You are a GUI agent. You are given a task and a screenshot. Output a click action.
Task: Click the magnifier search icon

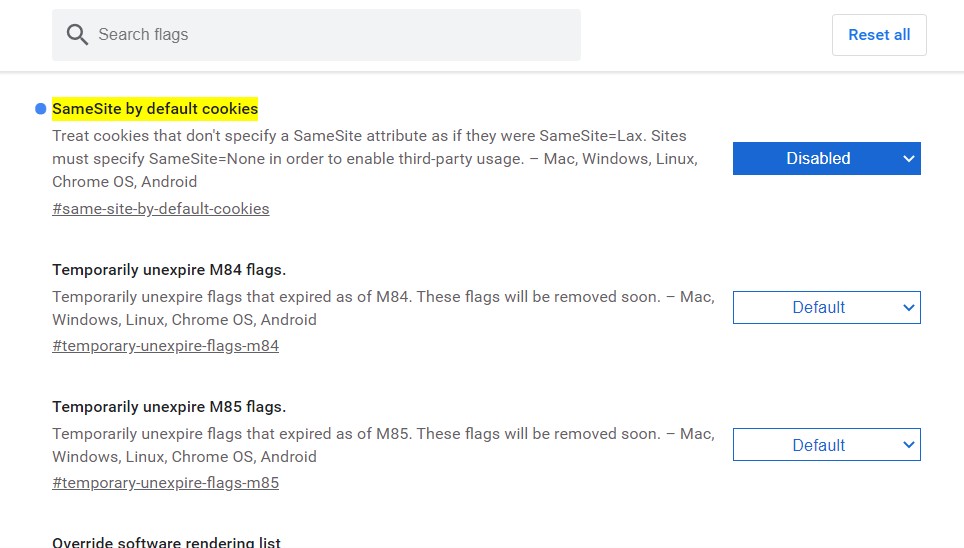pos(77,35)
